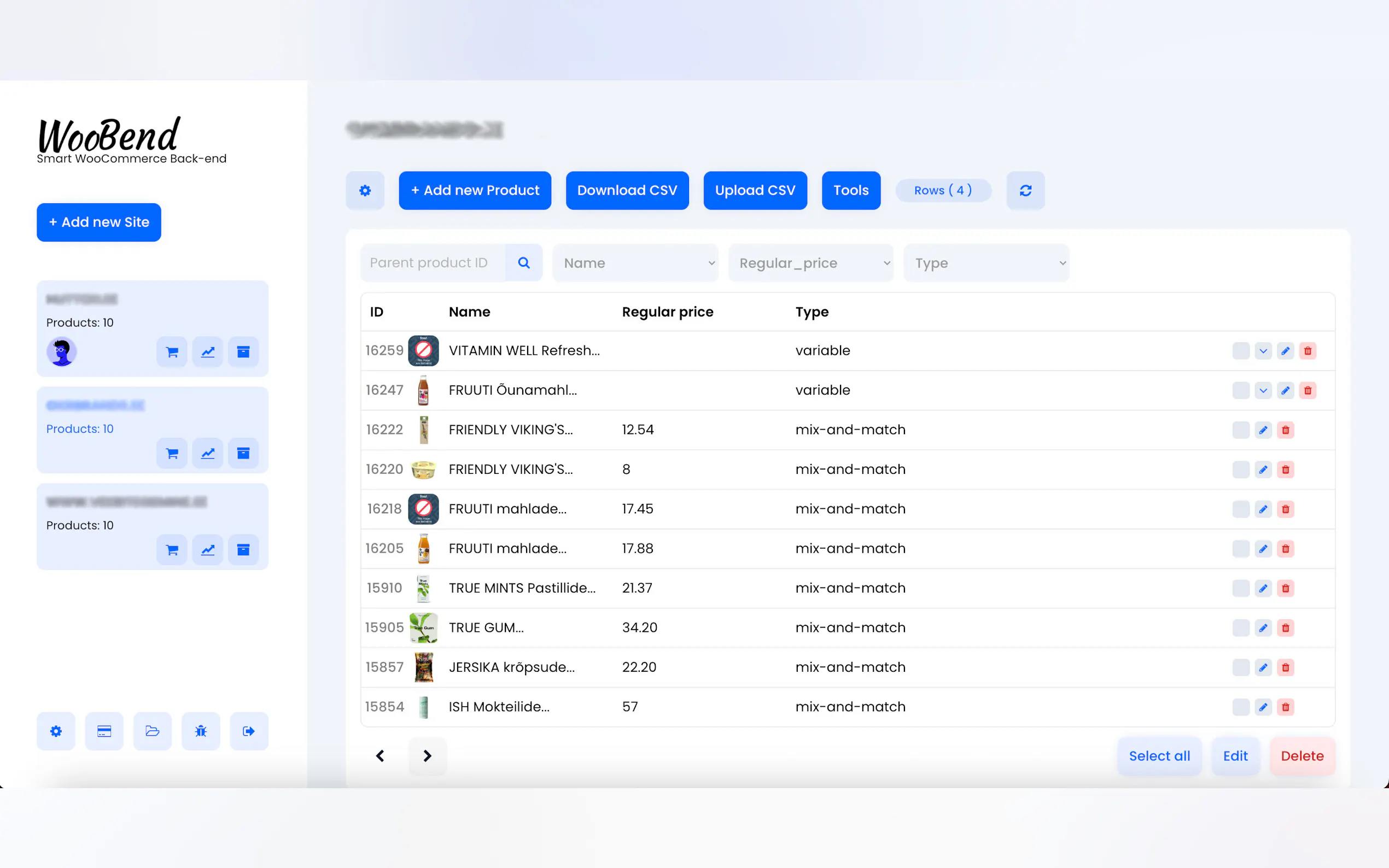Delete product 15905 with trash icon

pos(1285,628)
